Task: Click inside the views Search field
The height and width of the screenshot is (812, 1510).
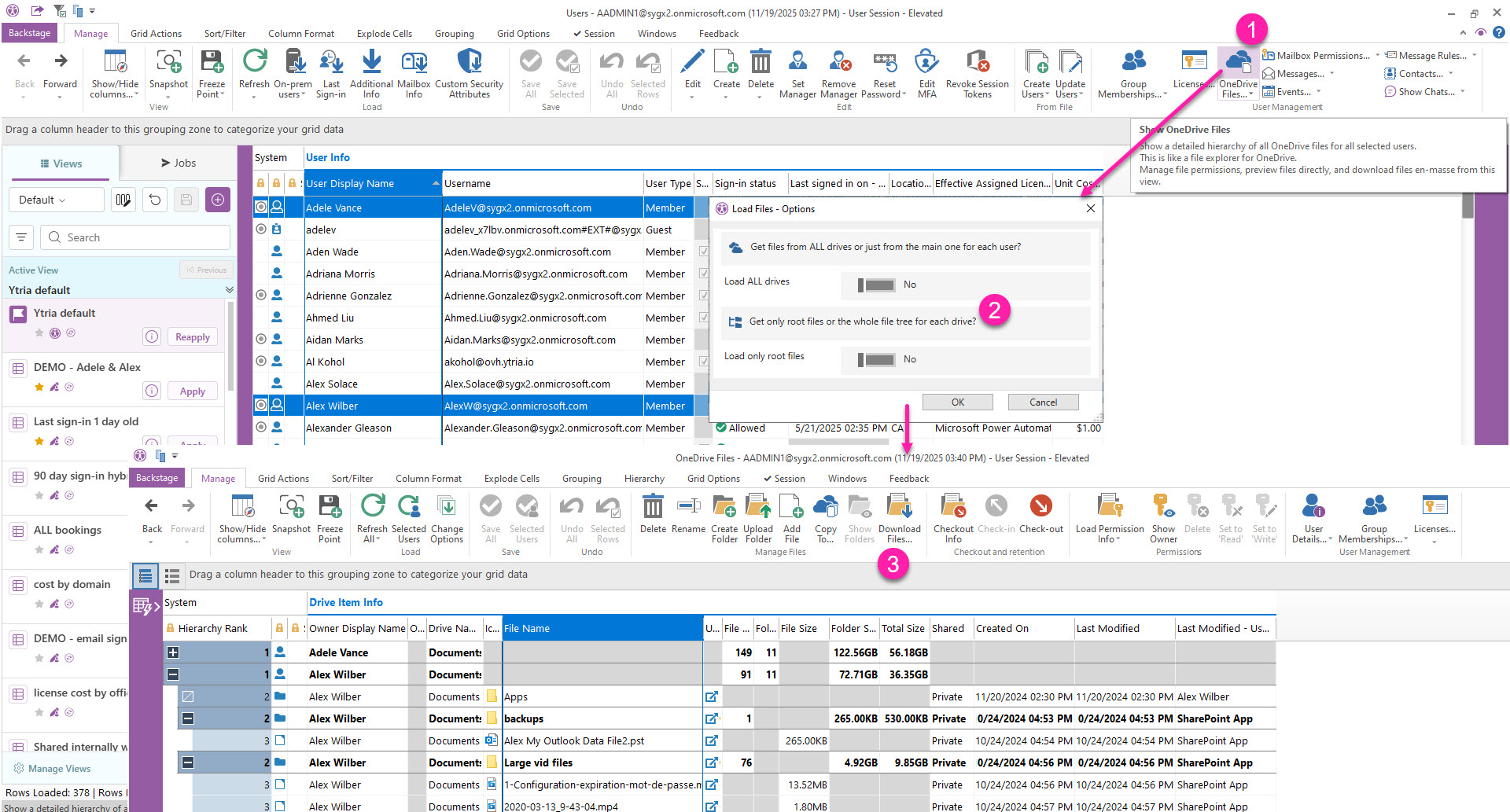Action: pyautogui.click(x=134, y=237)
